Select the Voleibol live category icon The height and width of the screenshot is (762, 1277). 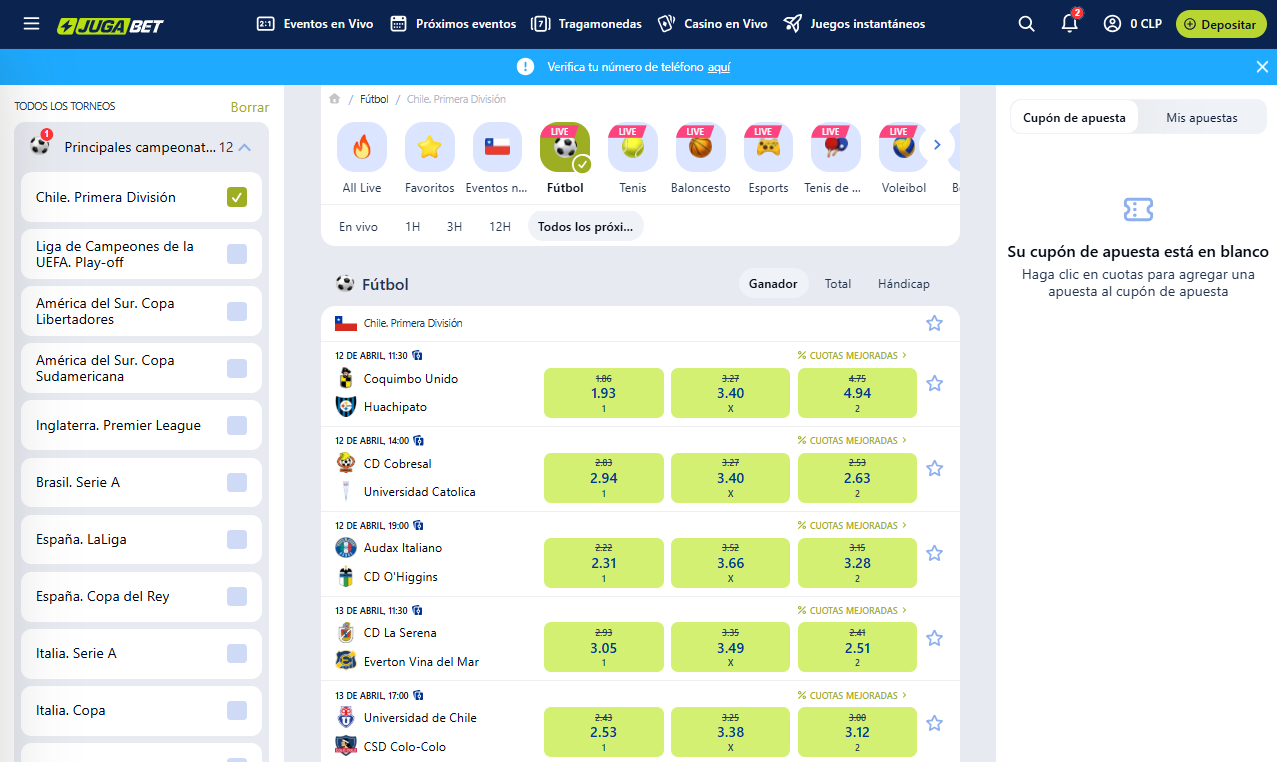tap(904, 147)
